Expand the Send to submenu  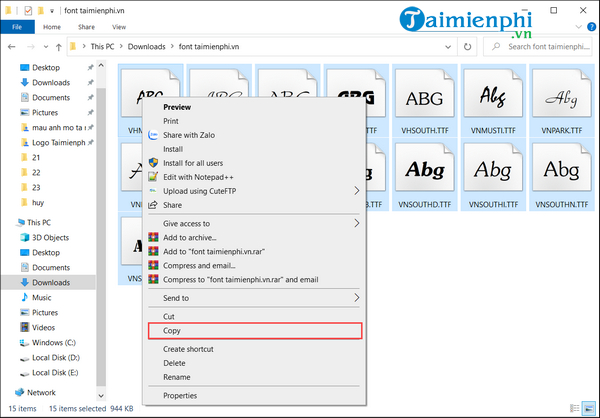click(254, 298)
